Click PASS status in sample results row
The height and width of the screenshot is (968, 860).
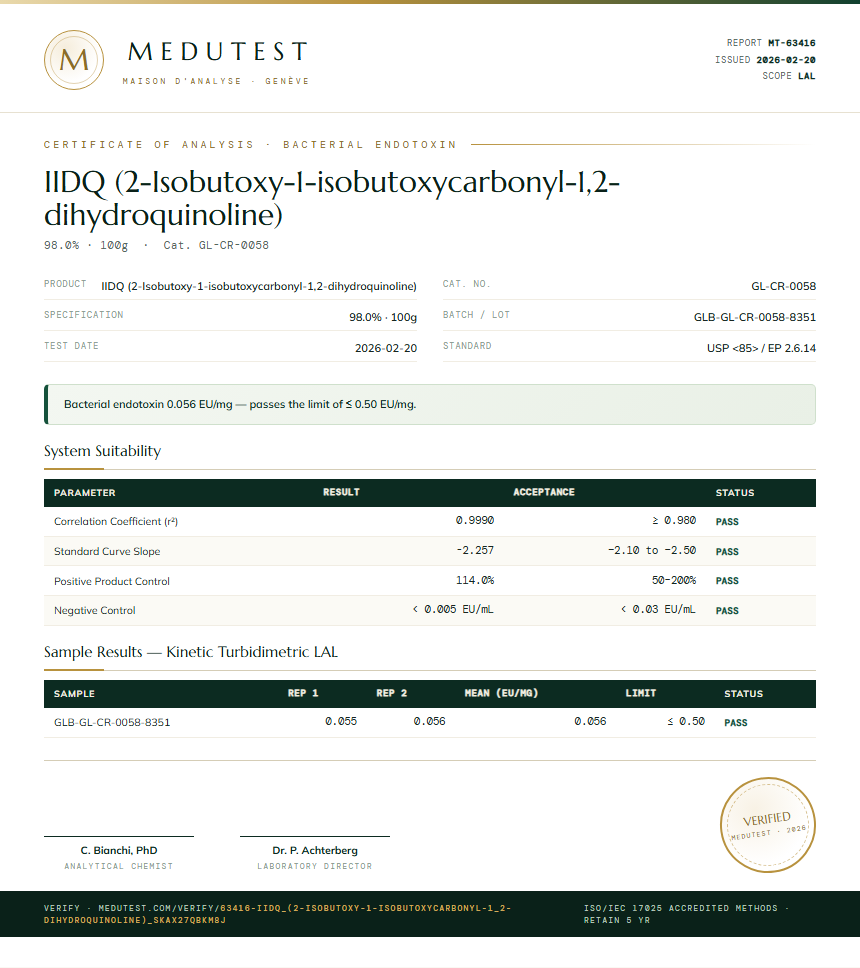pyautogui.click(x=736, y=722)
